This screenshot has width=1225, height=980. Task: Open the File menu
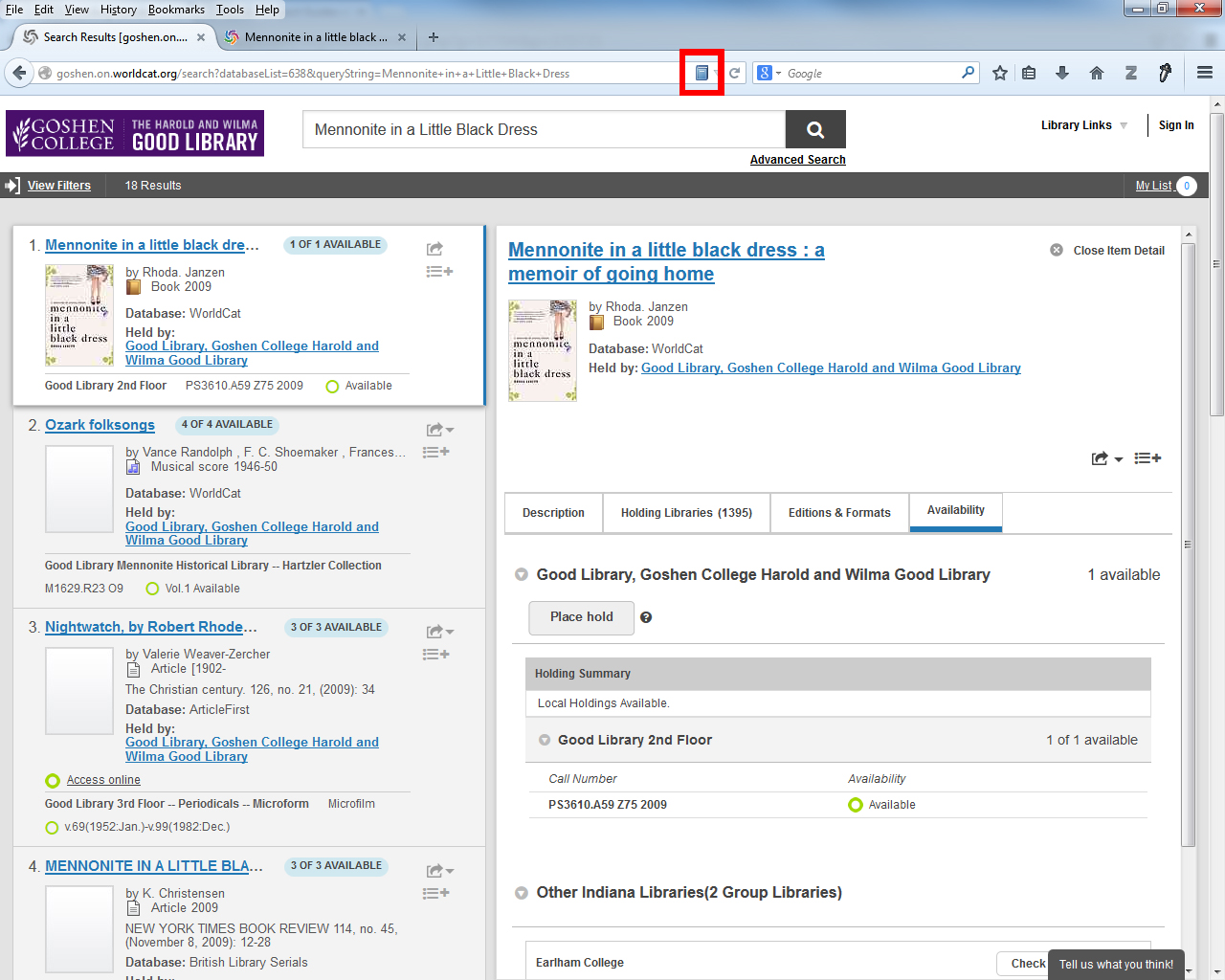click(x=14, y=10)
